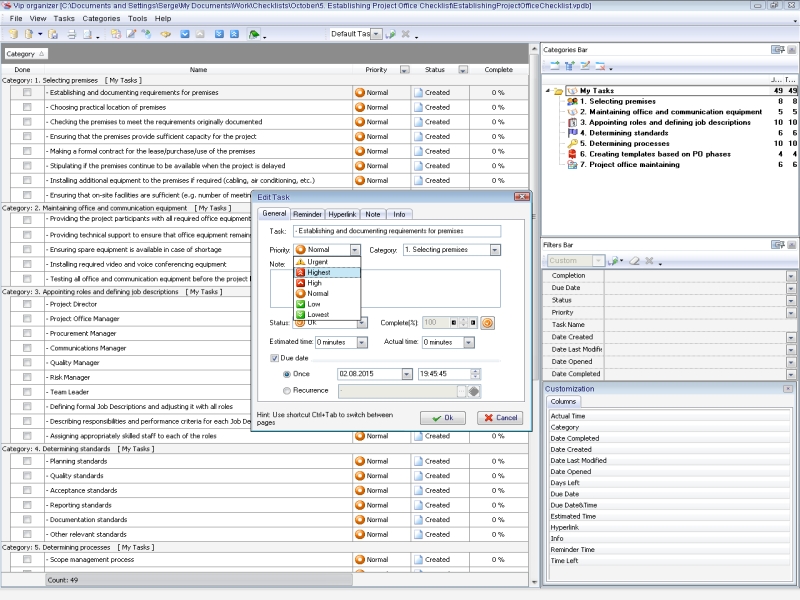Open the Categories menu

[101, 18]
